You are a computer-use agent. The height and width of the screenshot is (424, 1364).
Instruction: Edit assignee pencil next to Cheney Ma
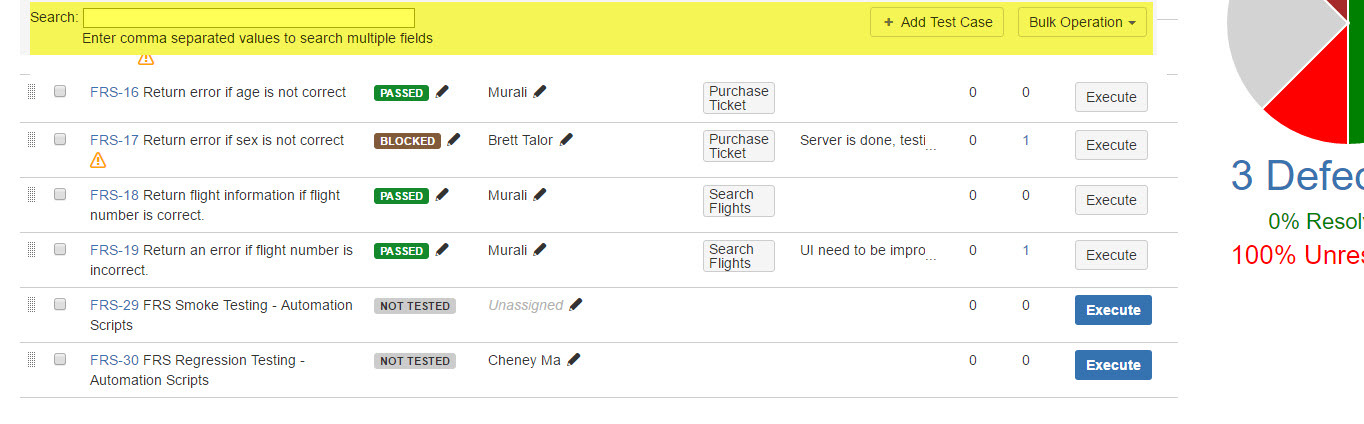pos(573,360)
